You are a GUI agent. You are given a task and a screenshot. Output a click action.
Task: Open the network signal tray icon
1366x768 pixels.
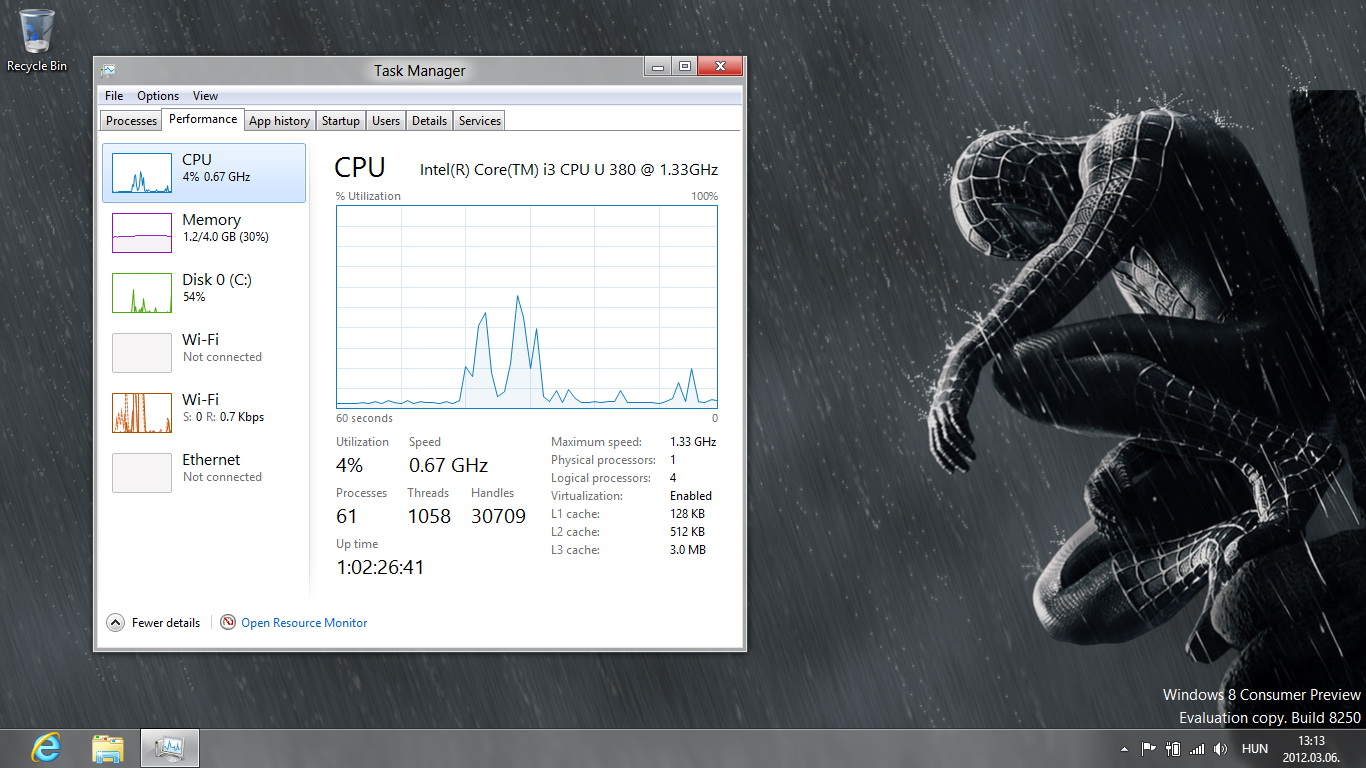pyautogui.click(x=1197, y=748)
